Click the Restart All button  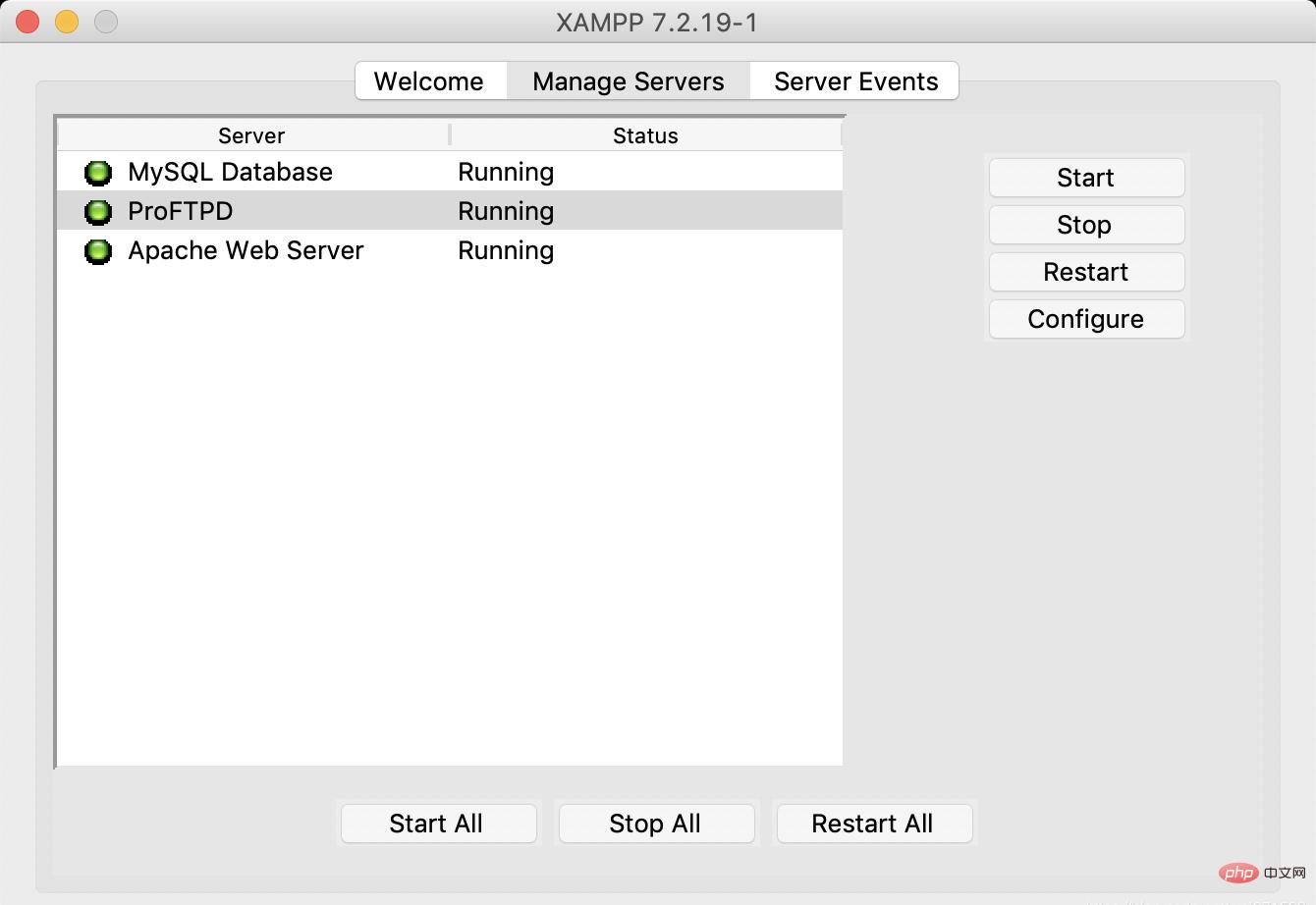[874, 824]
